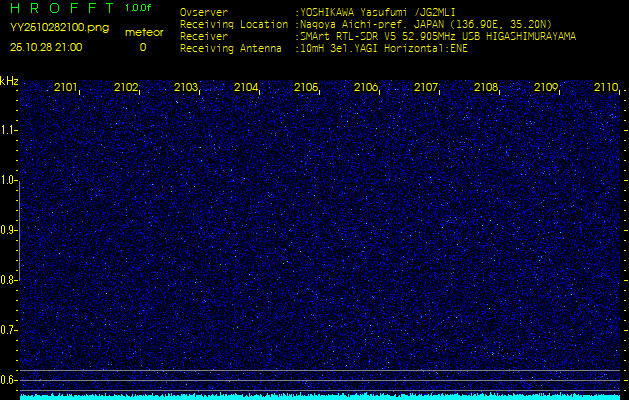Select the 1.1 frequency axis label
Image resolution: width=629 pixels, height=400 pixels.
[9, 130]
